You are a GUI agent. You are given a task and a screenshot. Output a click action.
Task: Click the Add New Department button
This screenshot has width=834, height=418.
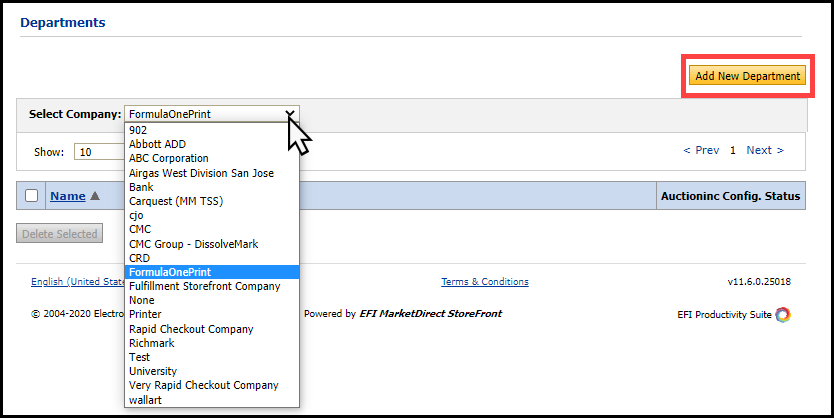[748, 76]
